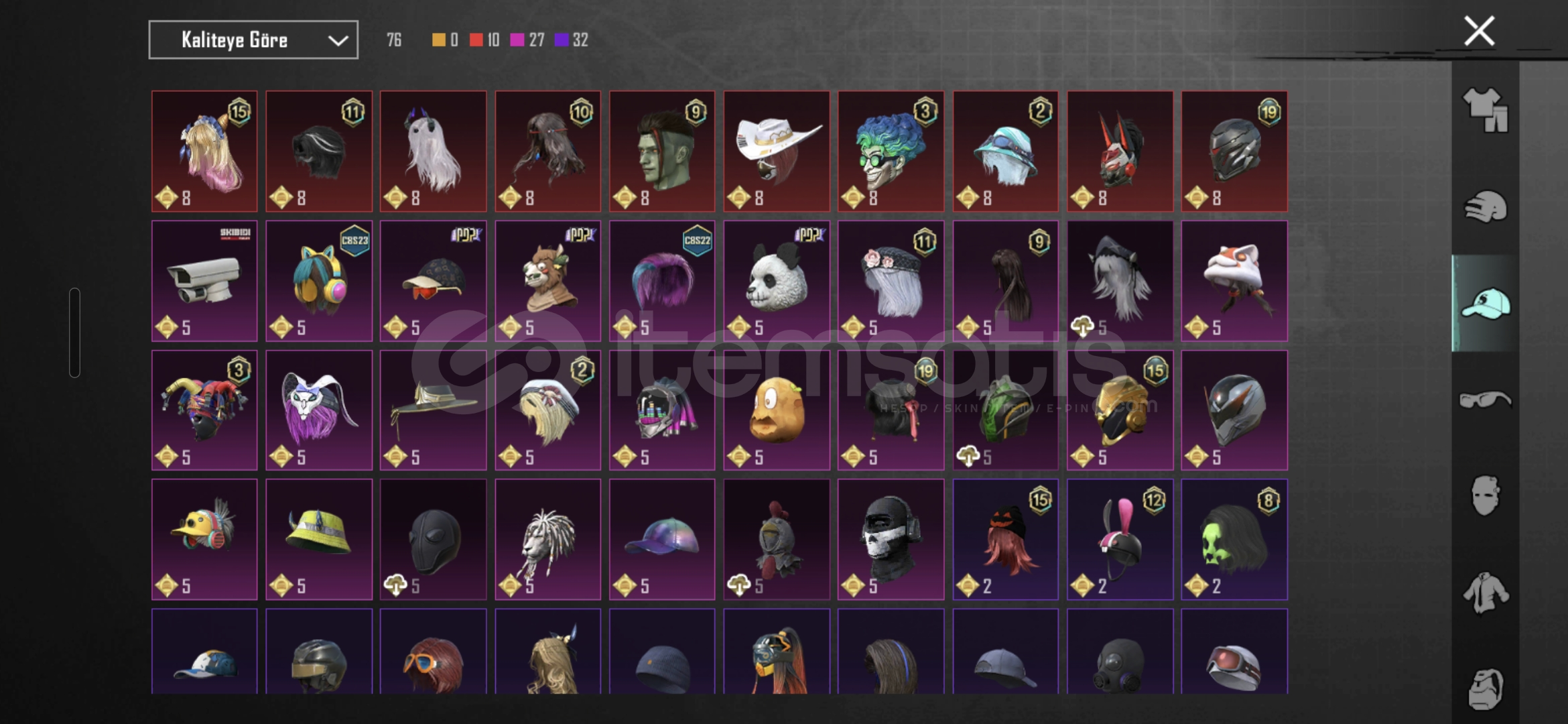The width and height of the screenshot is (1568, 724).
Task: Click the vertical scrollbar handle on left
Action: (74, 333)
